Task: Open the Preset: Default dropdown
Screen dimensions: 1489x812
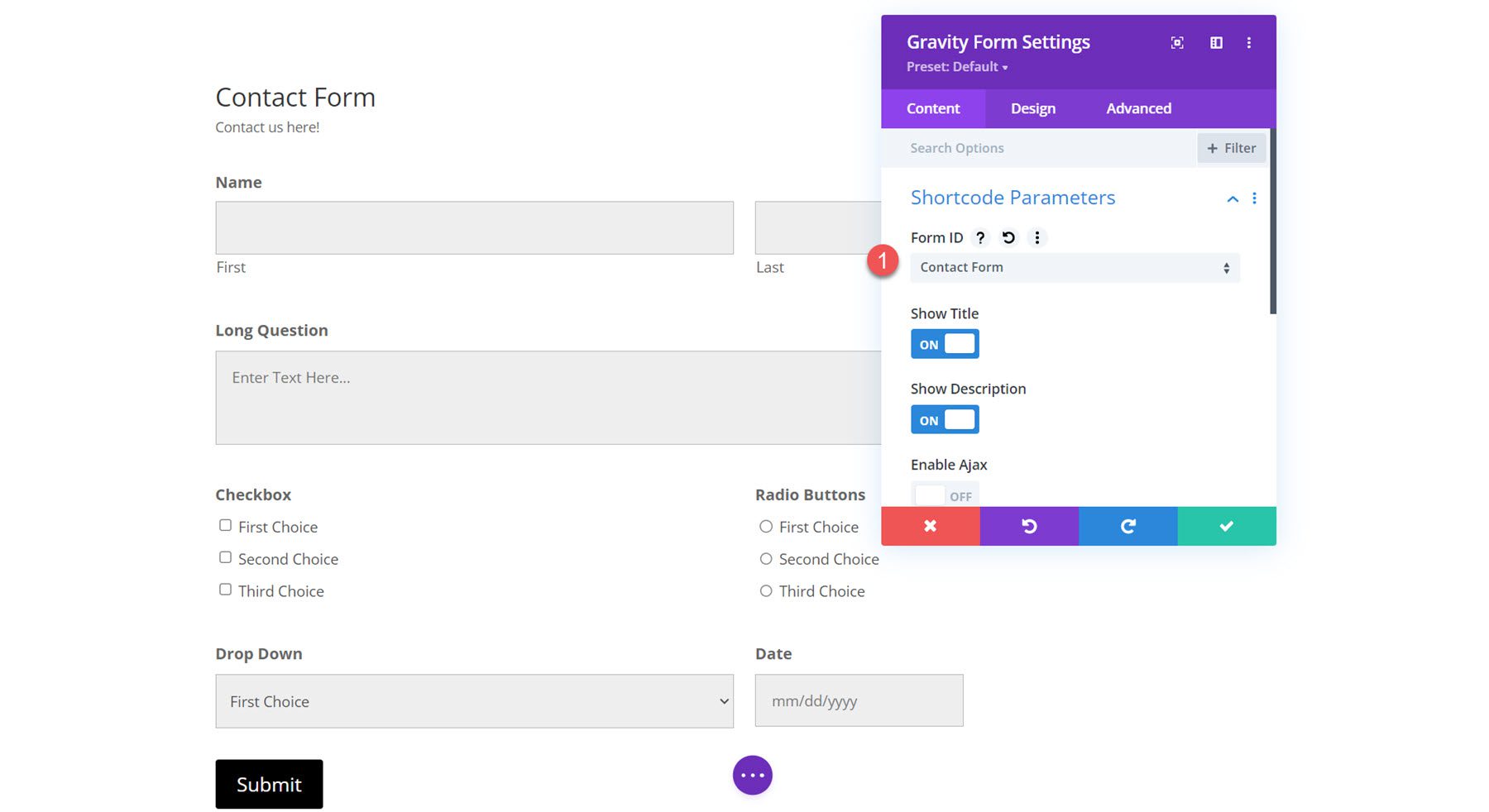Action: tap(956, 67)
